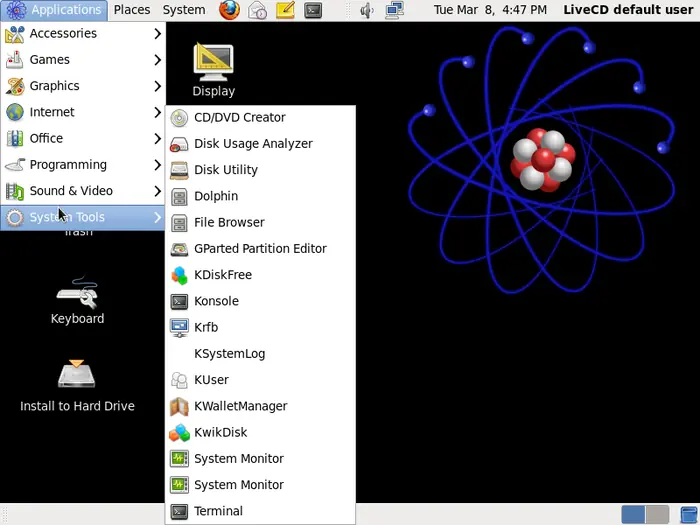
Task: Open Install to Hard Drive icon
Action: coord(77,386)
